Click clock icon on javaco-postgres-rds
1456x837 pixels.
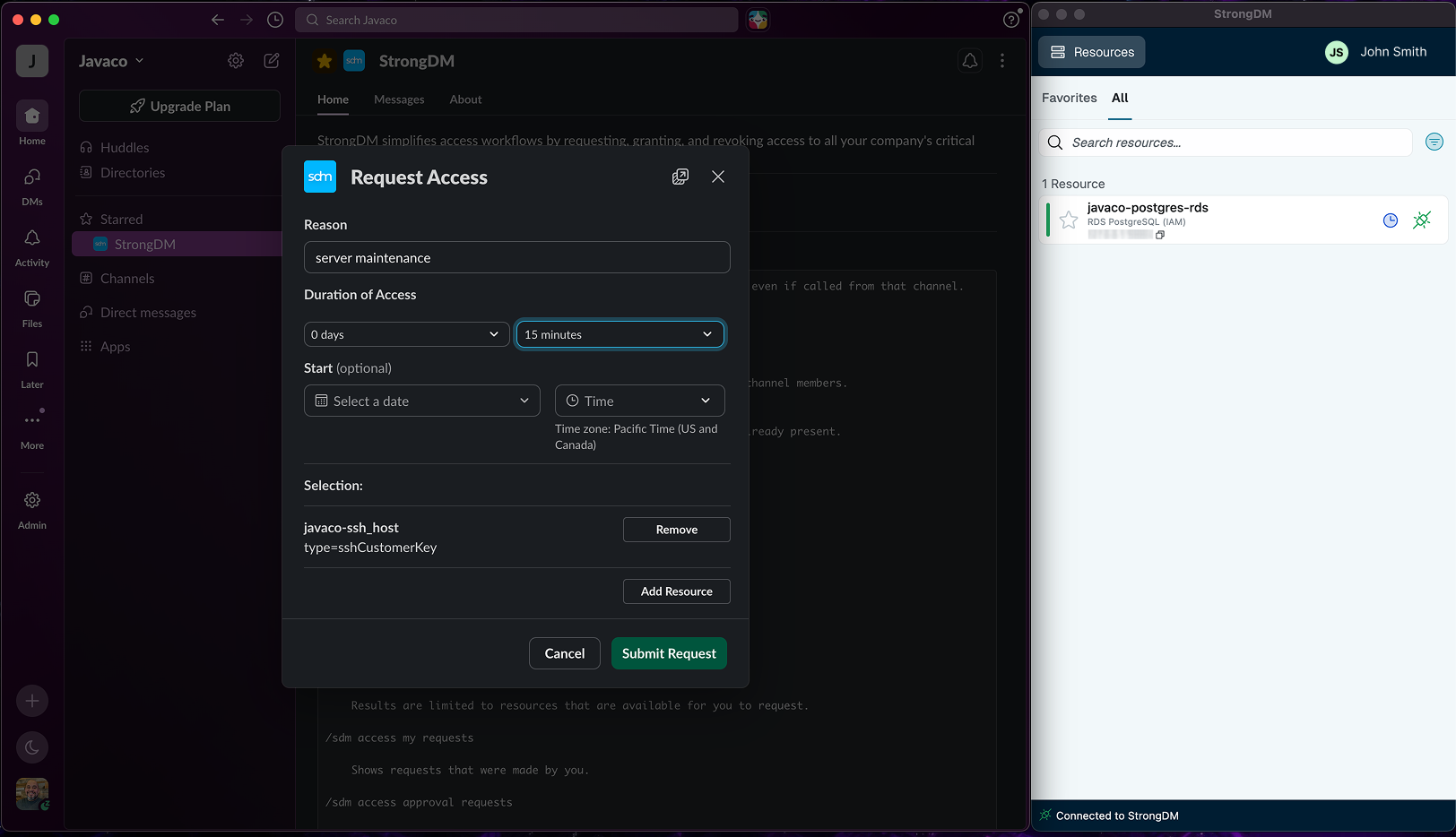(1391, 220)
